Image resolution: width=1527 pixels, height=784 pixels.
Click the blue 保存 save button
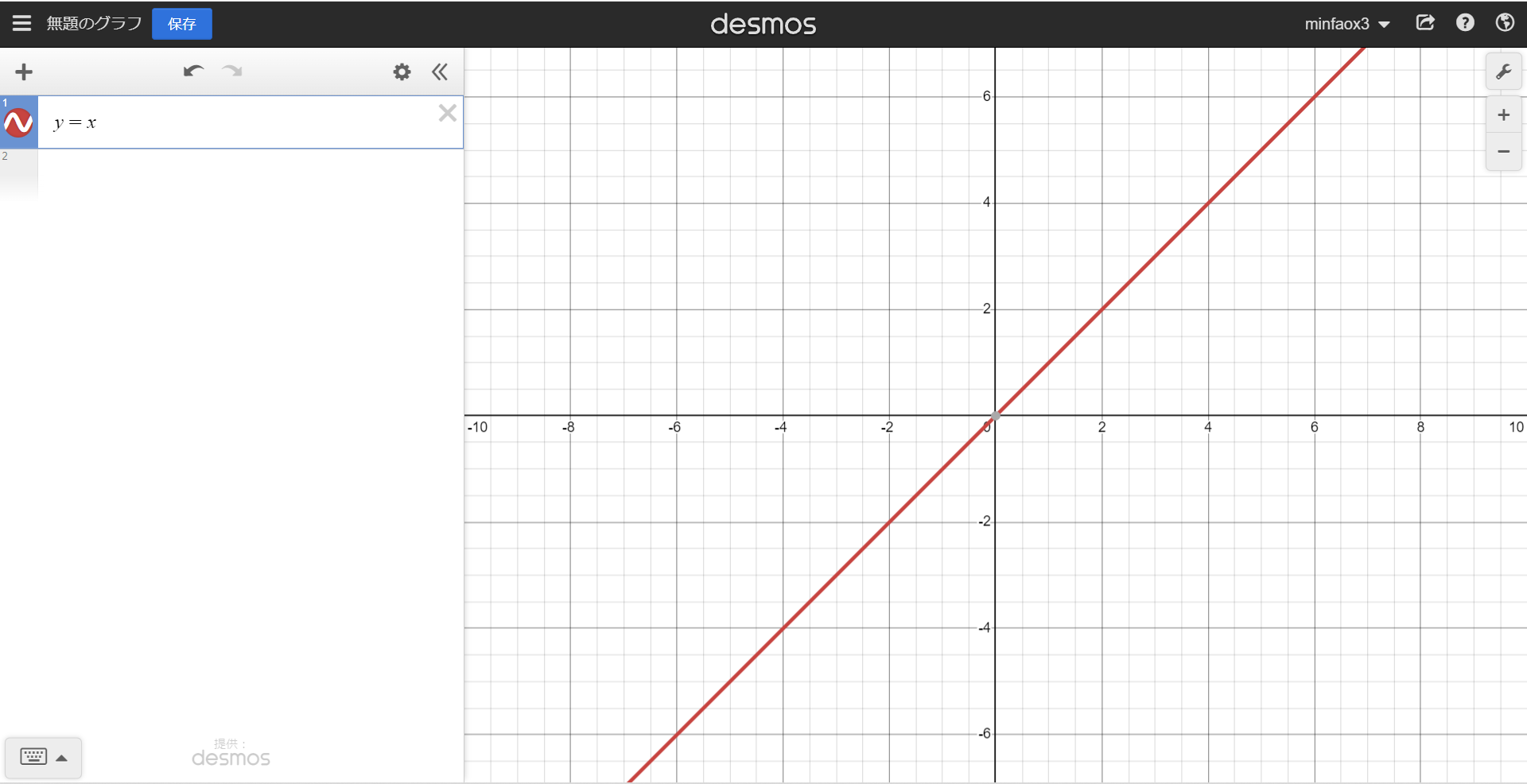tap(181, 24)
